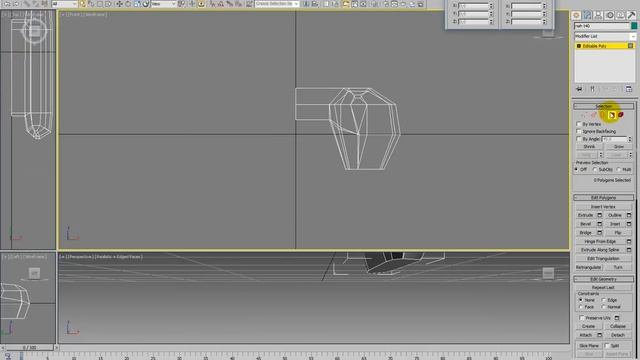Select Polygon sub-object level icon

(x=611, y=115)
